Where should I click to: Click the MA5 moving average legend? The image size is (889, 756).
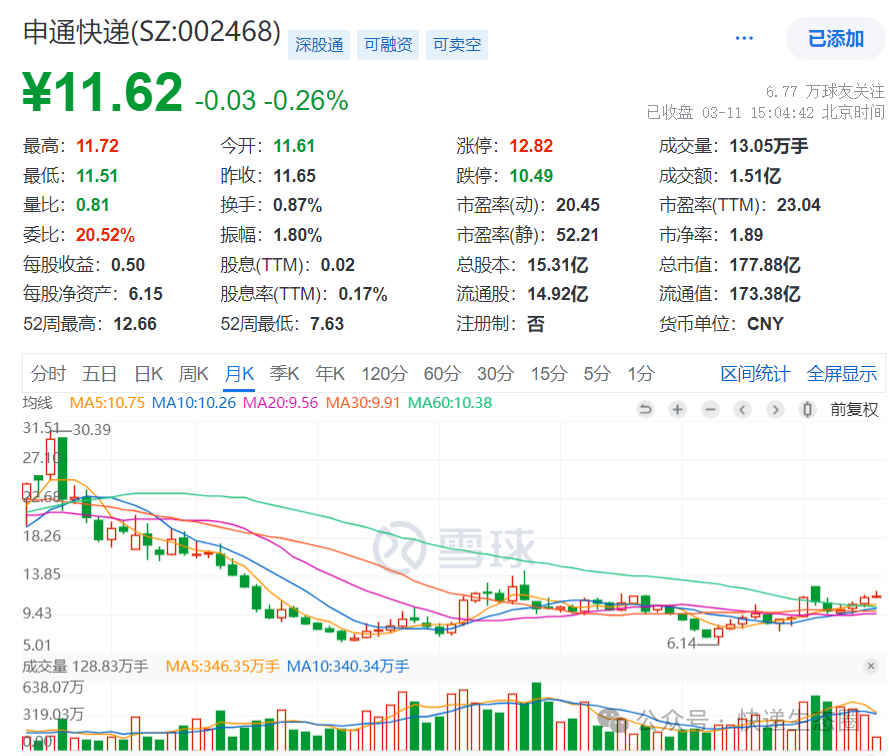tap(106, 402)
